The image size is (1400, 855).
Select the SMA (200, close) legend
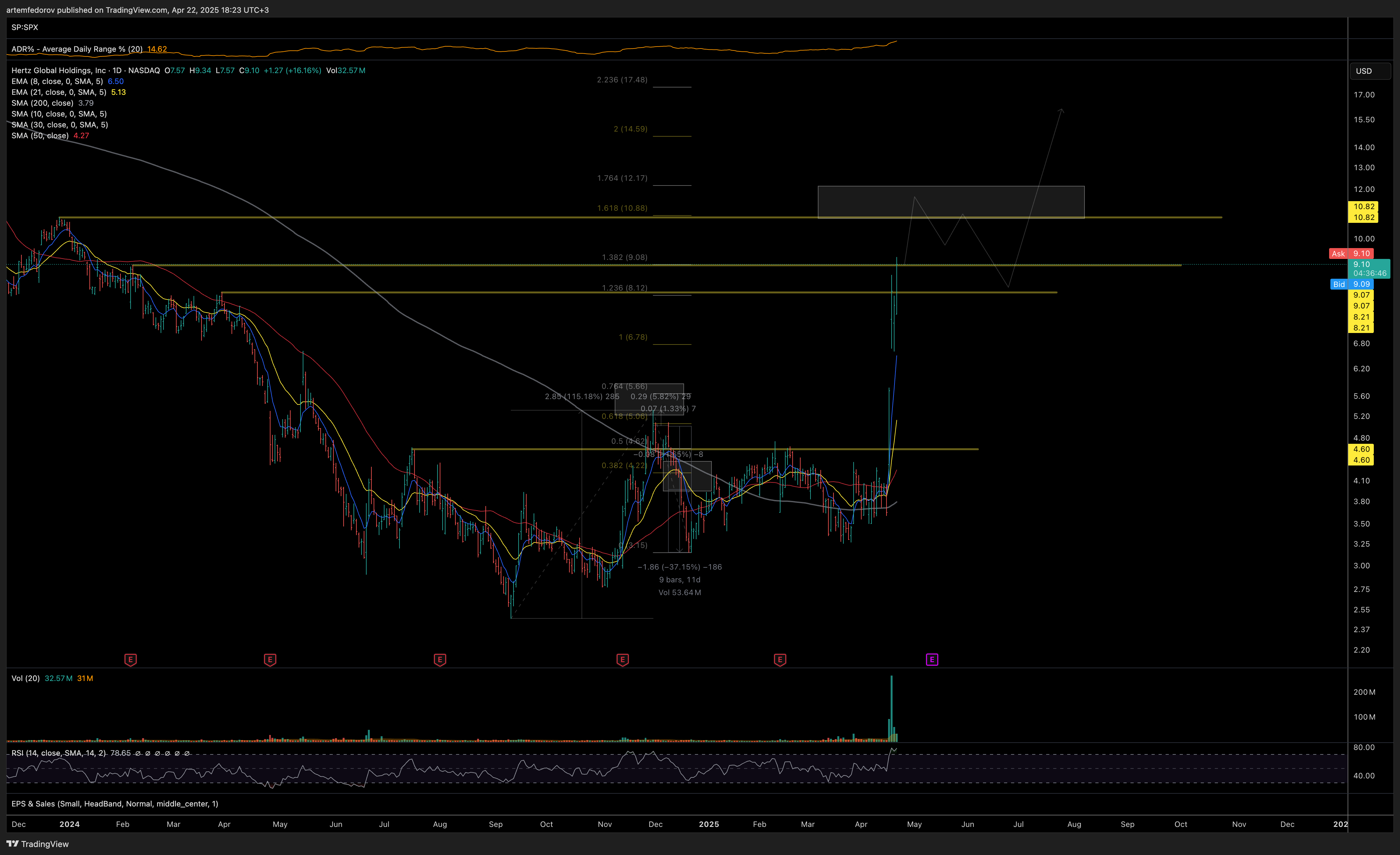click(x=42, y=103)
